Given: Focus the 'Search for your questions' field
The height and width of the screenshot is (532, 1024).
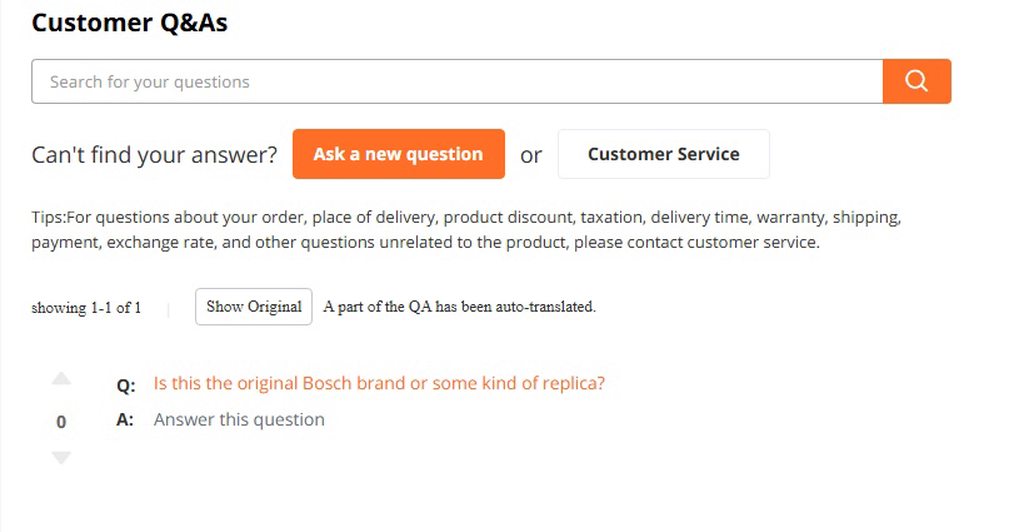Looking at the screenshot, I should 456,81.
